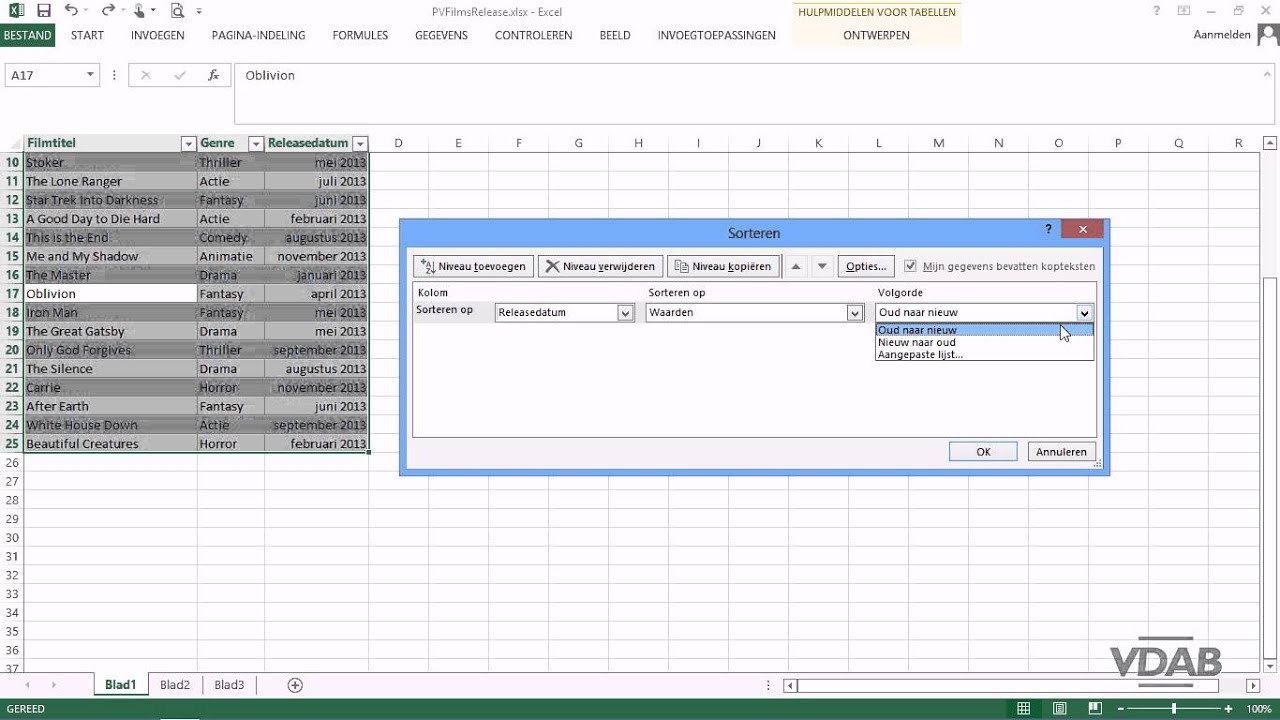Click the account avatar icon next to Aanmelden
The height and width of the screenshot is (720, 1280).
pyautogui.click(x=1267, y=34)
